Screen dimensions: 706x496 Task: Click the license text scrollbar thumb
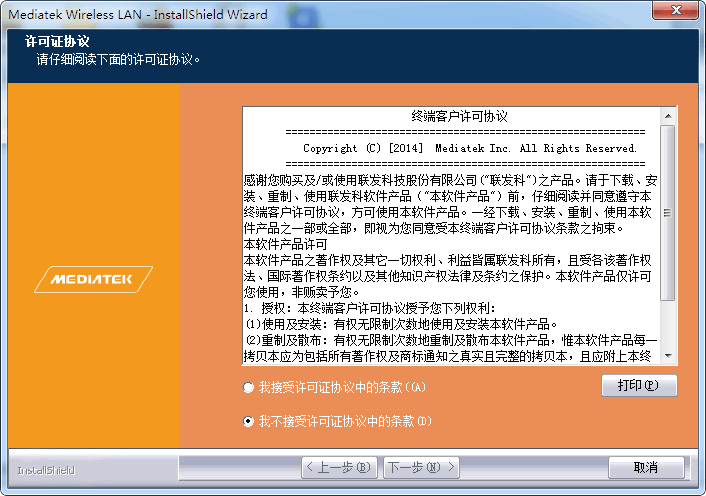click(x=668, y=213)
